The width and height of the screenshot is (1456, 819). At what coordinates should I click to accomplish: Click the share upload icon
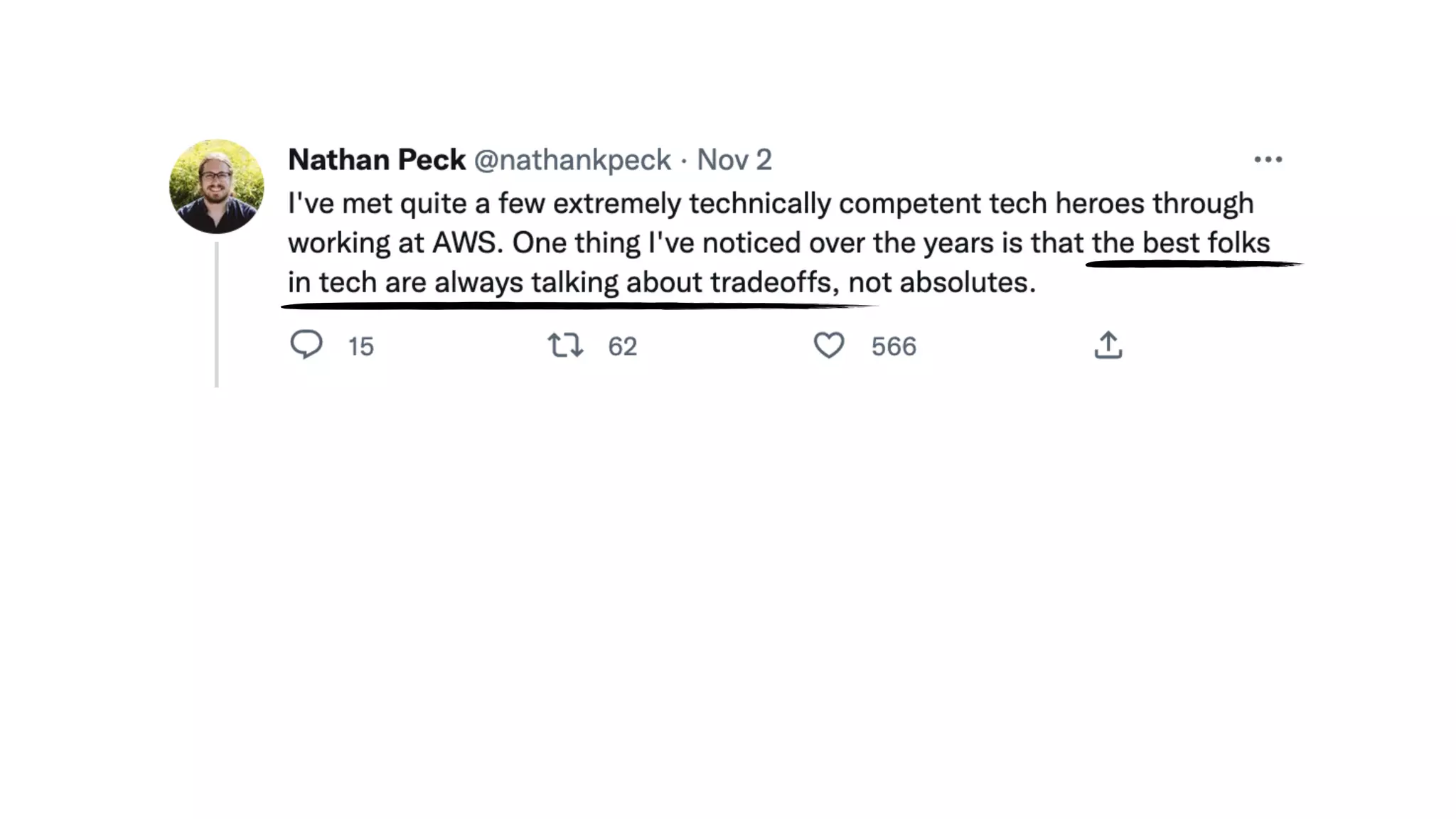click(x=1108, y=346)
